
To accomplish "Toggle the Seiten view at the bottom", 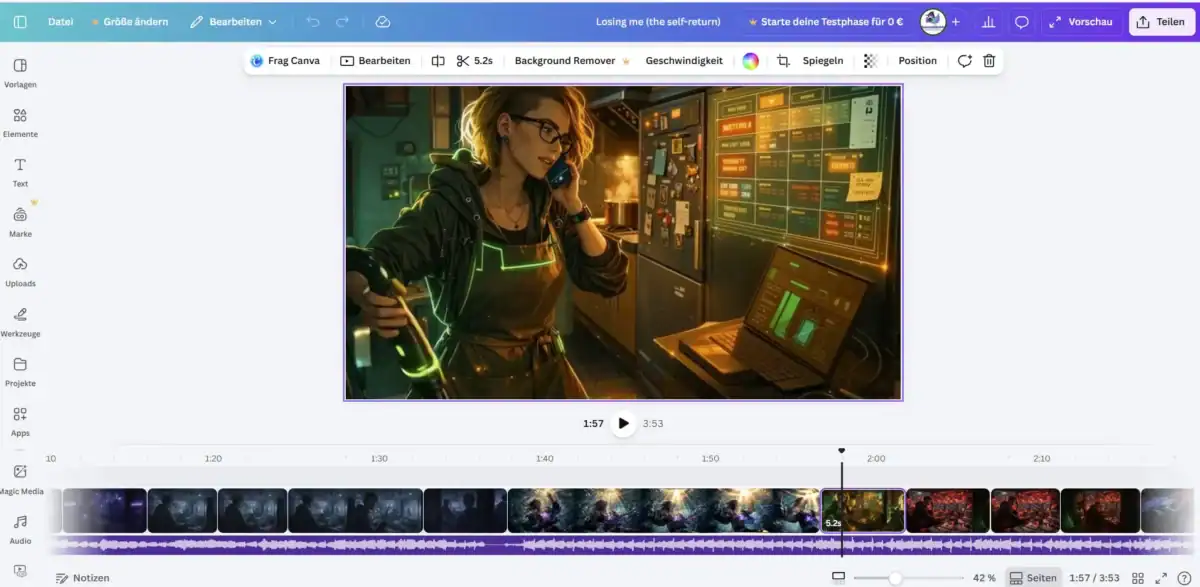I will (x=1034, y=577).
